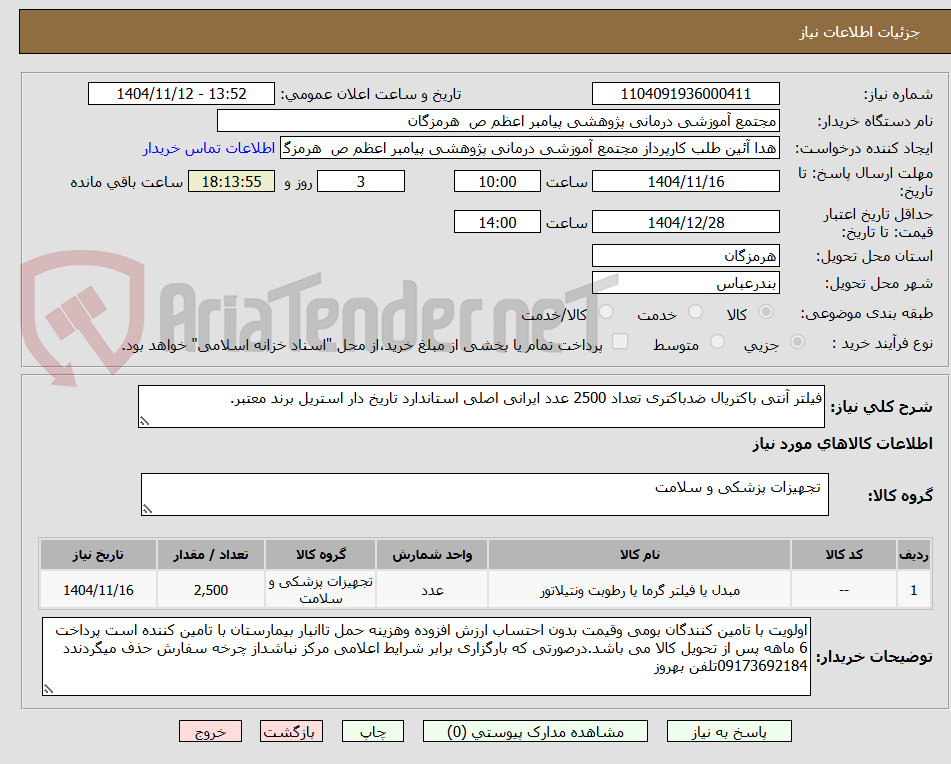Screen dimensions: 951x764
Task: Click the تعداد / مقدار column header
Action: coord(210,555)
